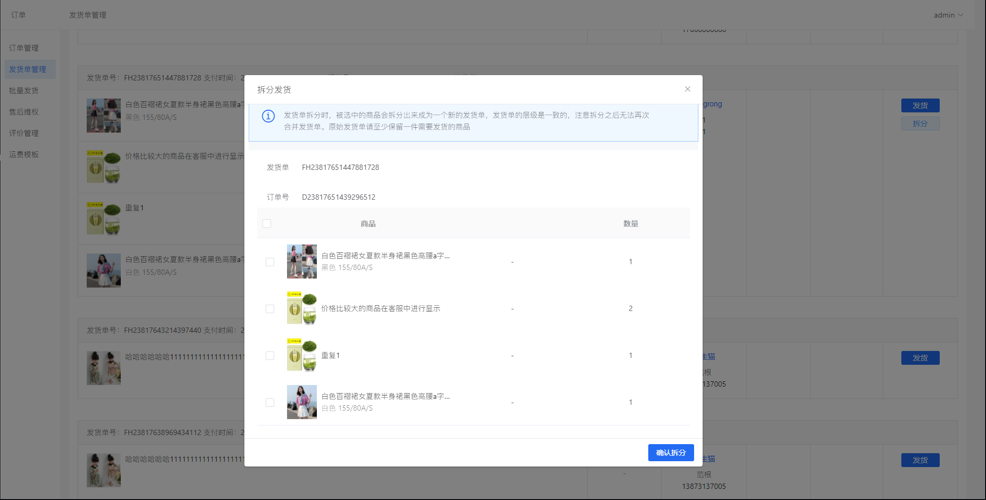The height and width of the screenshot is (500, 986).
Task: Go to 批量发货 in the sidebar
Action: click(x=24, y=91)
